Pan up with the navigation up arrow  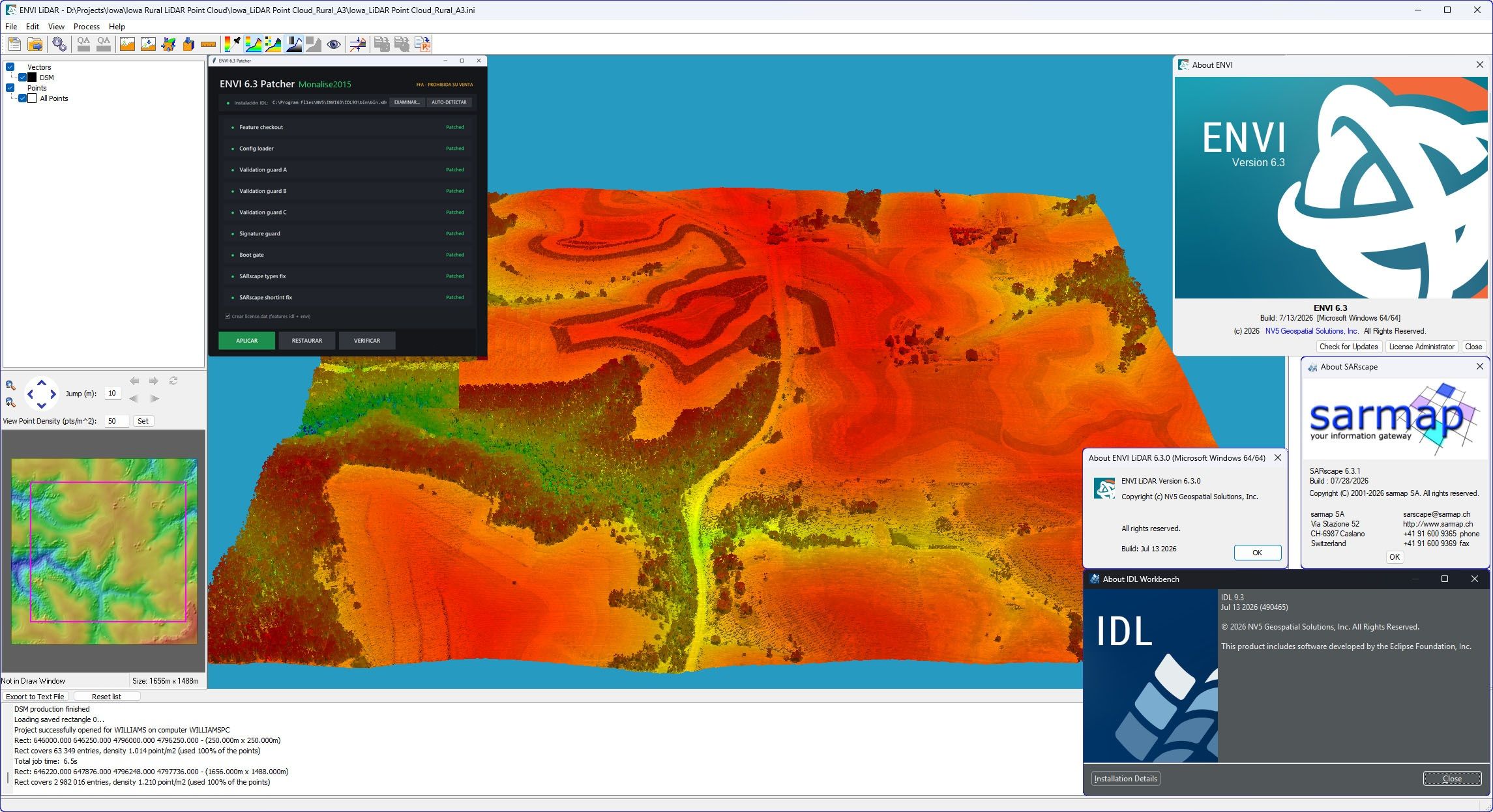42,383
